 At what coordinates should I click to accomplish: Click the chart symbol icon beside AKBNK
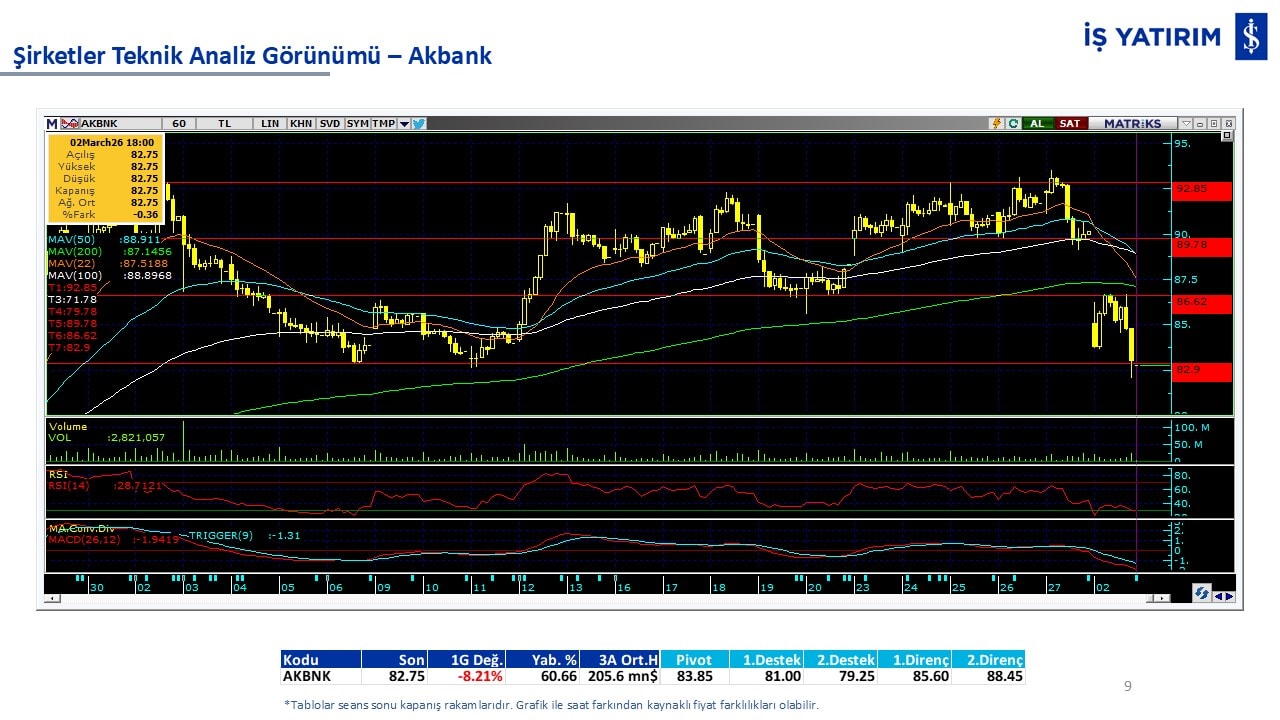click(69, 124)
